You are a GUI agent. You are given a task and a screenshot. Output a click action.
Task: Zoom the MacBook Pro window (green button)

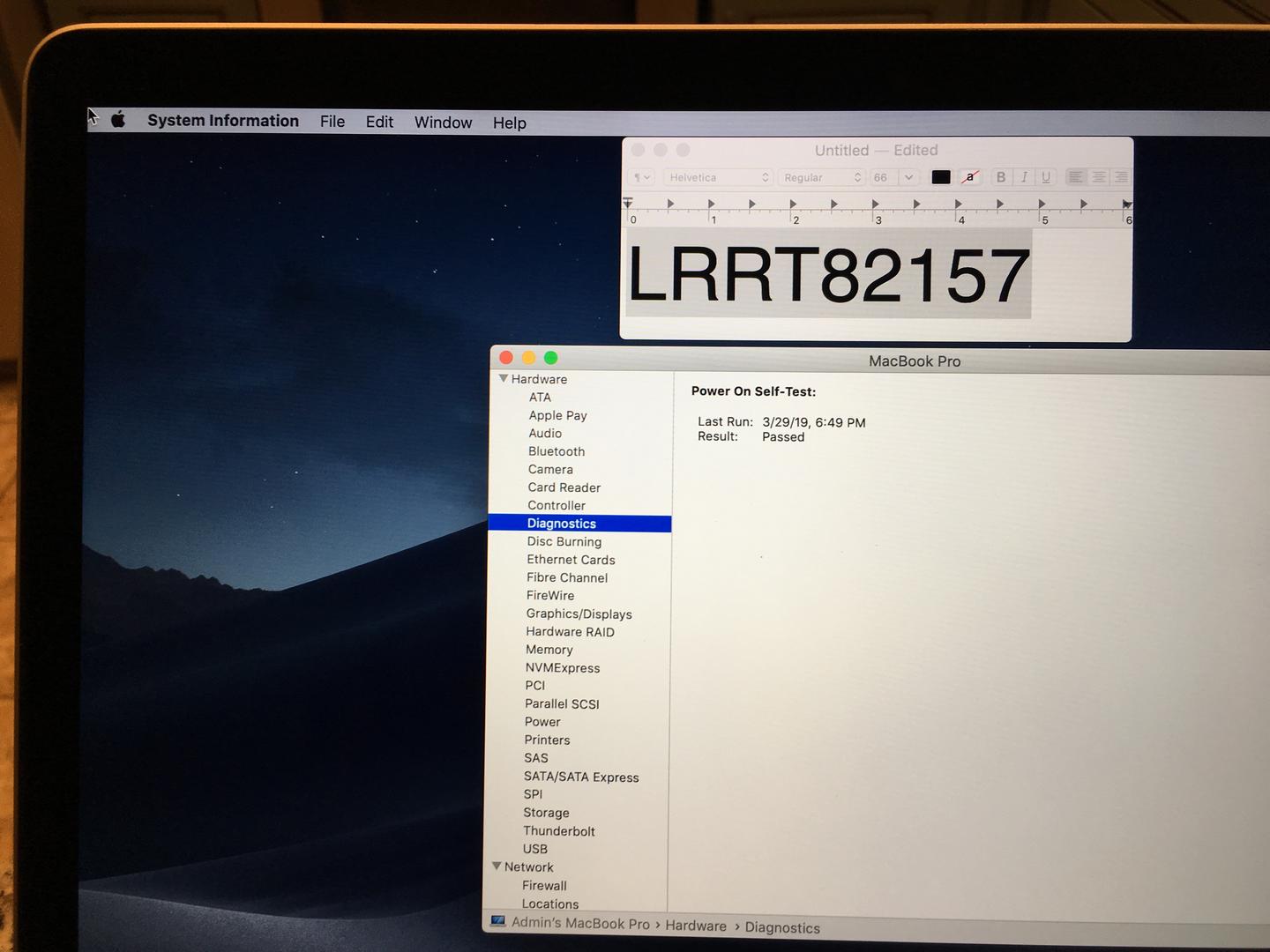[551, 357]
